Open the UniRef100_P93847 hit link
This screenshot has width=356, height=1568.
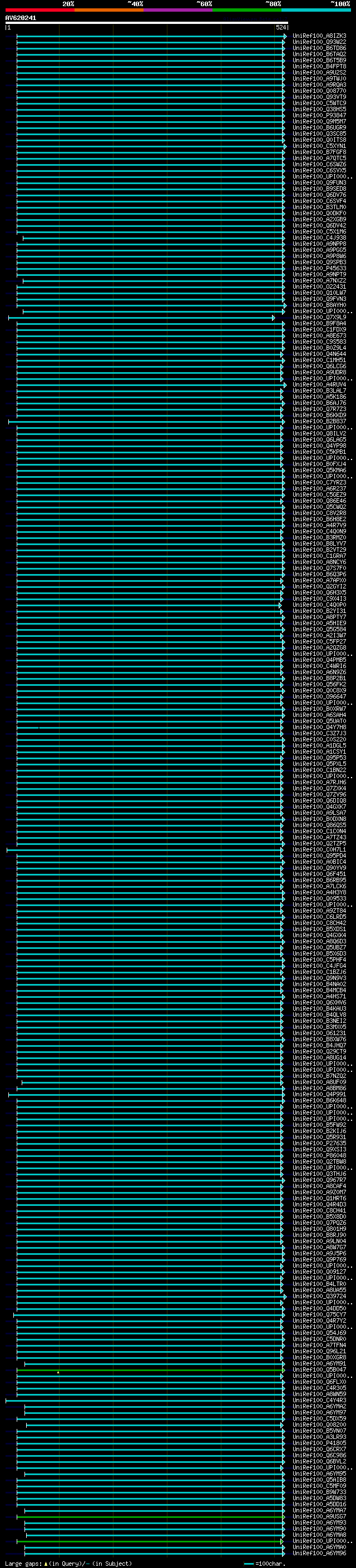click(319, 116)
